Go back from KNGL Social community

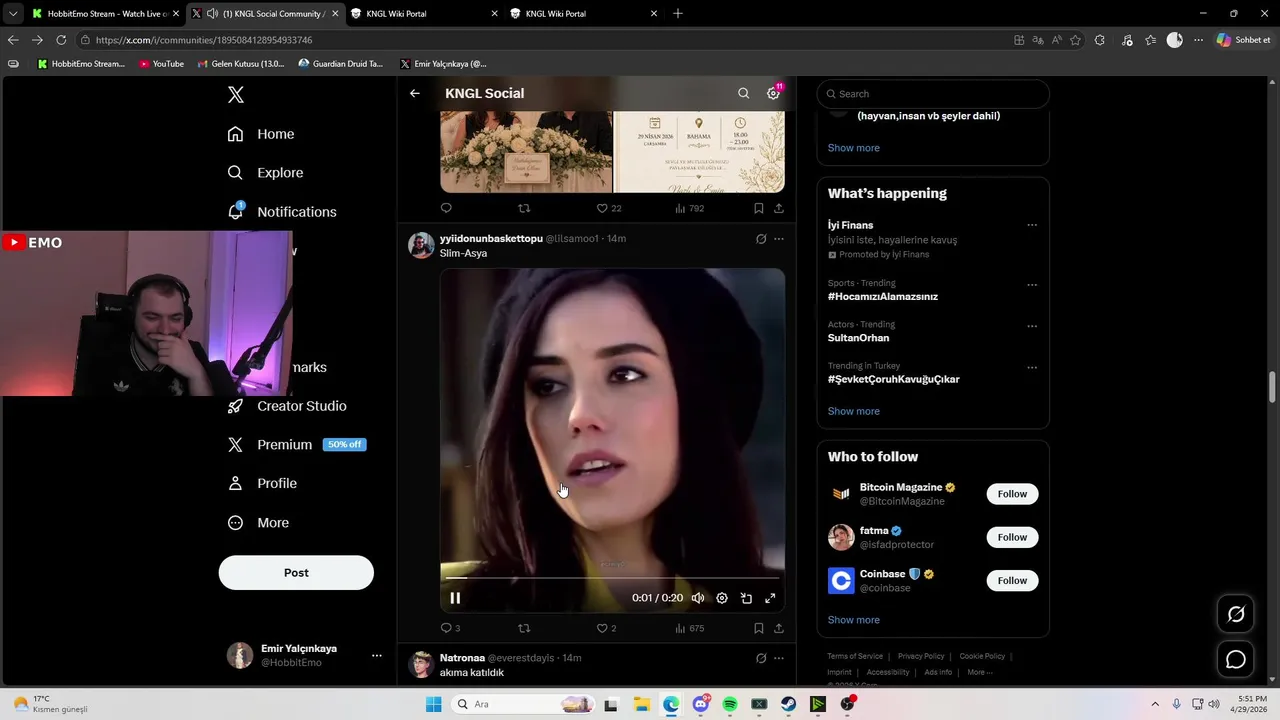coord(415,93)
